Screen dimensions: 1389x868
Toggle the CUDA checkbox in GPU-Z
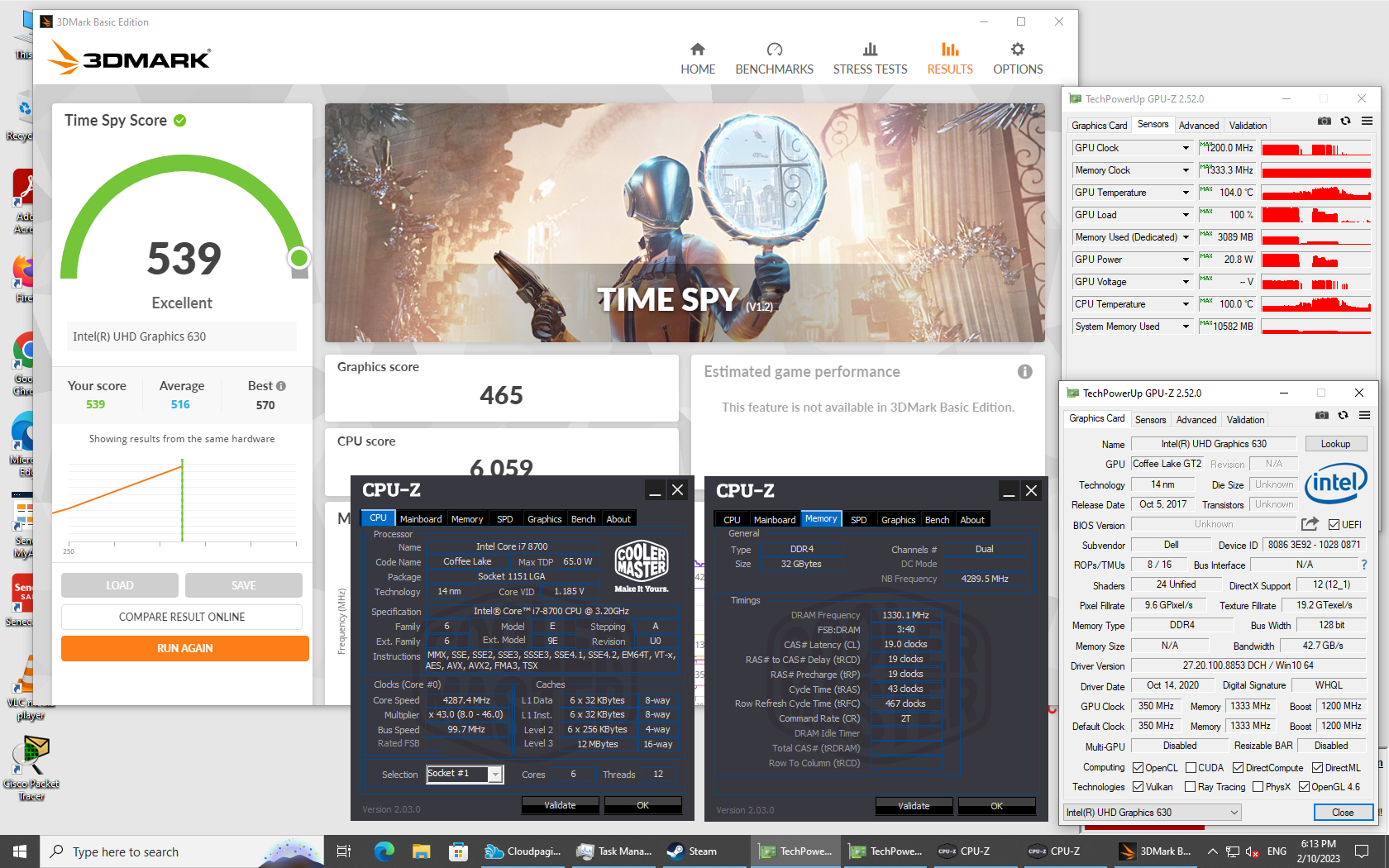pos(1191,768)
